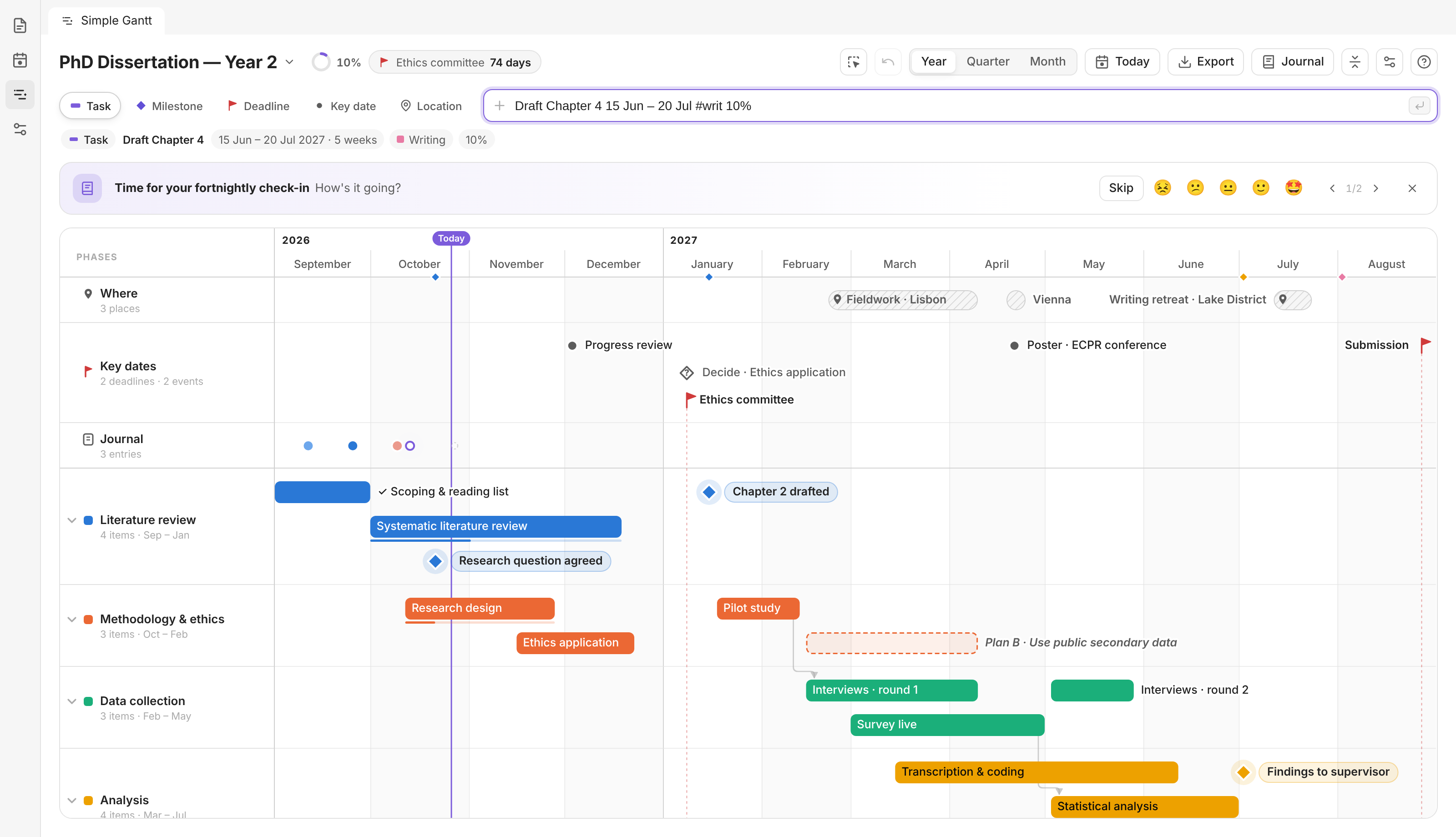This screenshot has height=837, width=1456.
Task: Open the document icon in left sidebar
Action: 20,25
